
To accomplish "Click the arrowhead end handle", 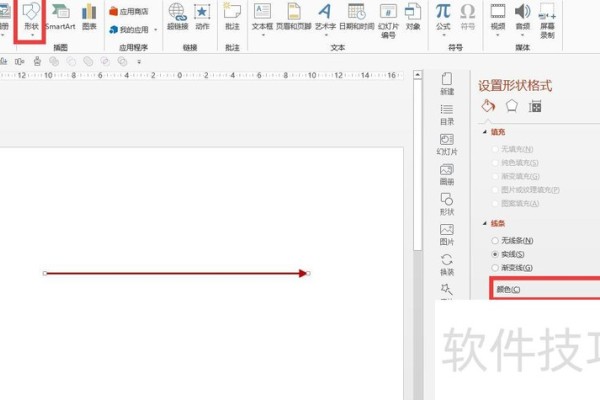I will [308, 273].
